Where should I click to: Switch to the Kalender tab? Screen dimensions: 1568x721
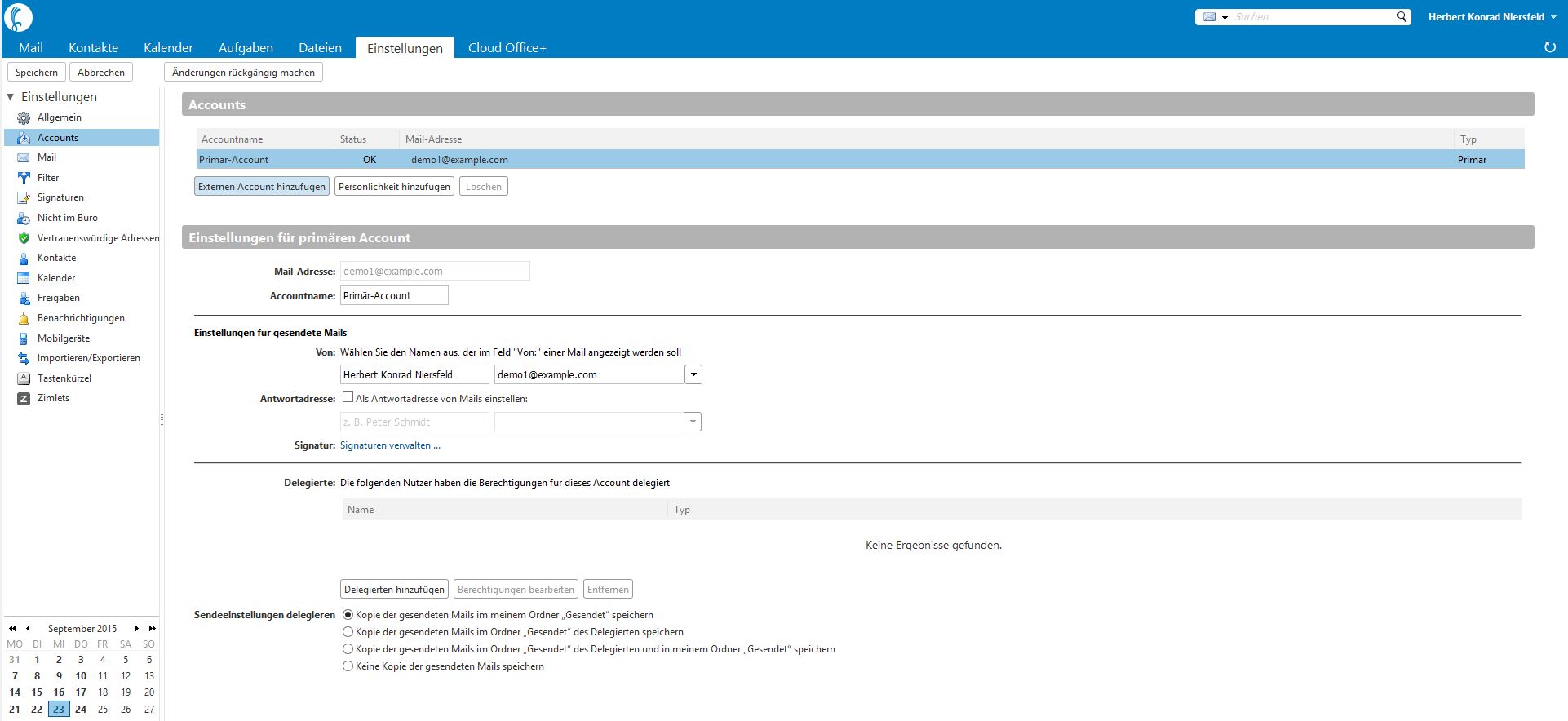(168, 48)
